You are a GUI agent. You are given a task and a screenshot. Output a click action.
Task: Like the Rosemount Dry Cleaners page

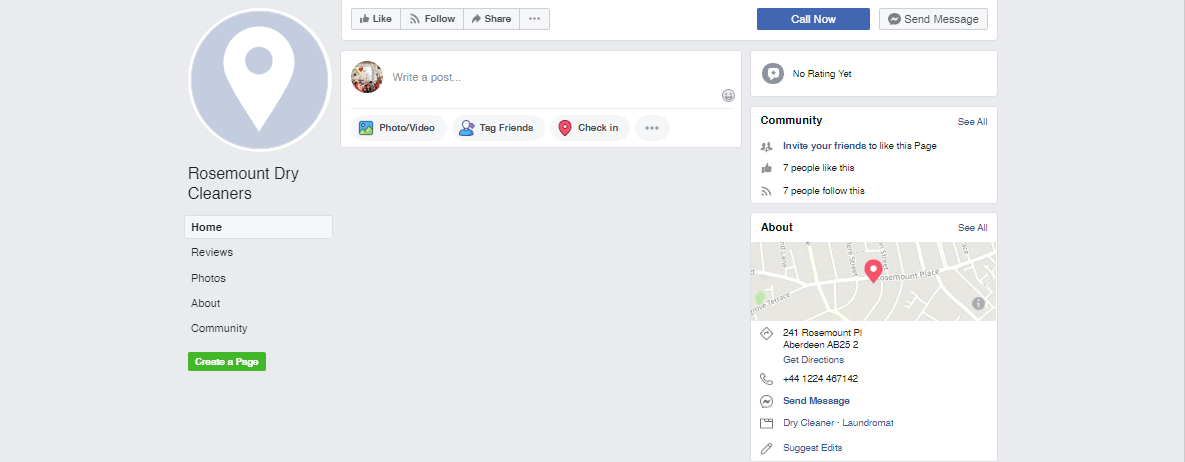[x=376, y=19]
